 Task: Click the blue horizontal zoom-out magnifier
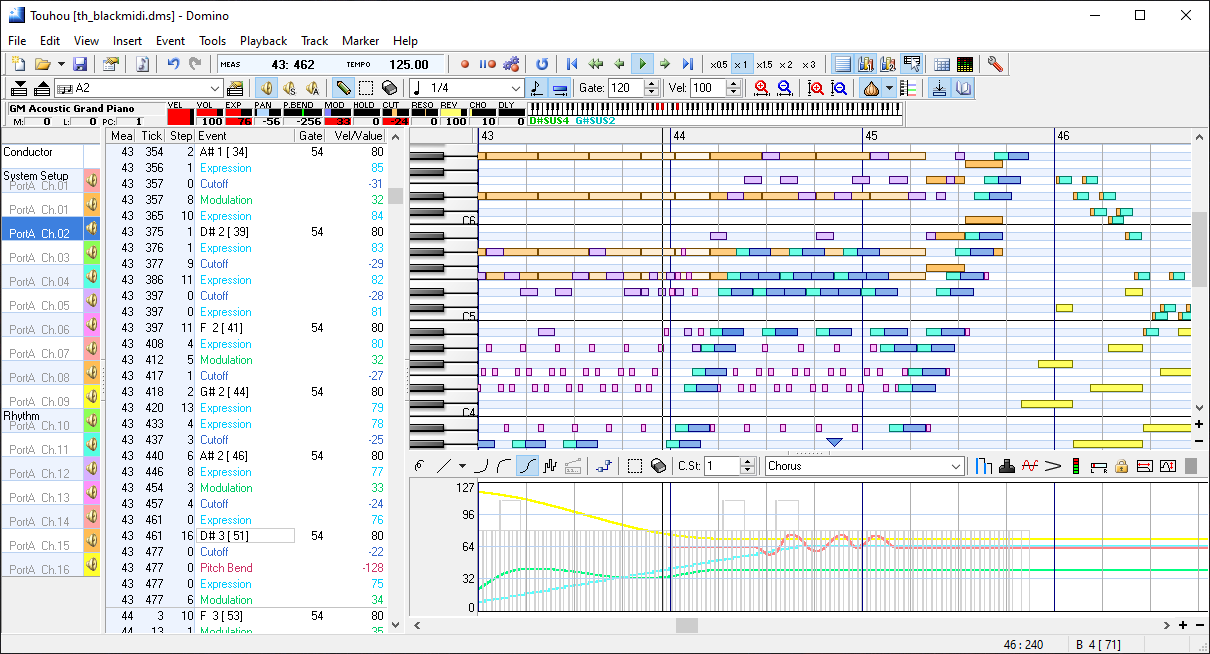[785, 88]
